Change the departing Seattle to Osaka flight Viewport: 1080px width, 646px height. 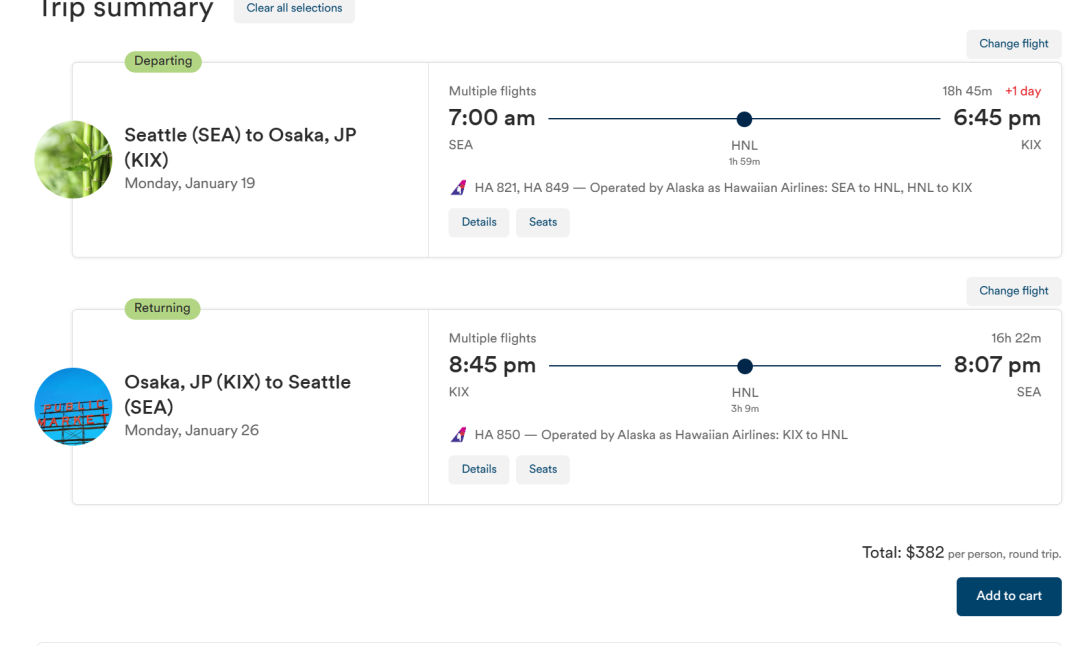point(1013,44)
